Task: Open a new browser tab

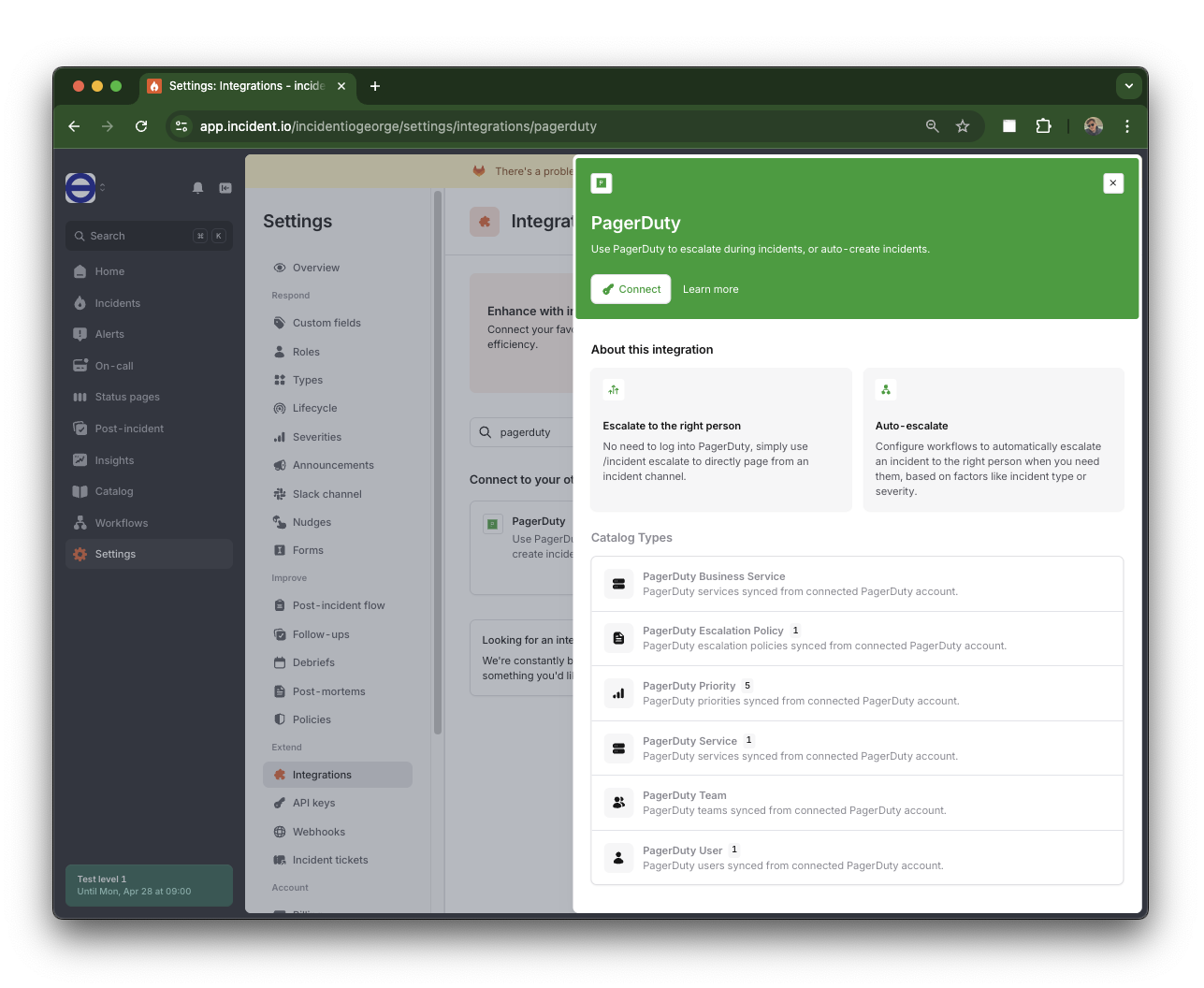Action: click(375, 86)
